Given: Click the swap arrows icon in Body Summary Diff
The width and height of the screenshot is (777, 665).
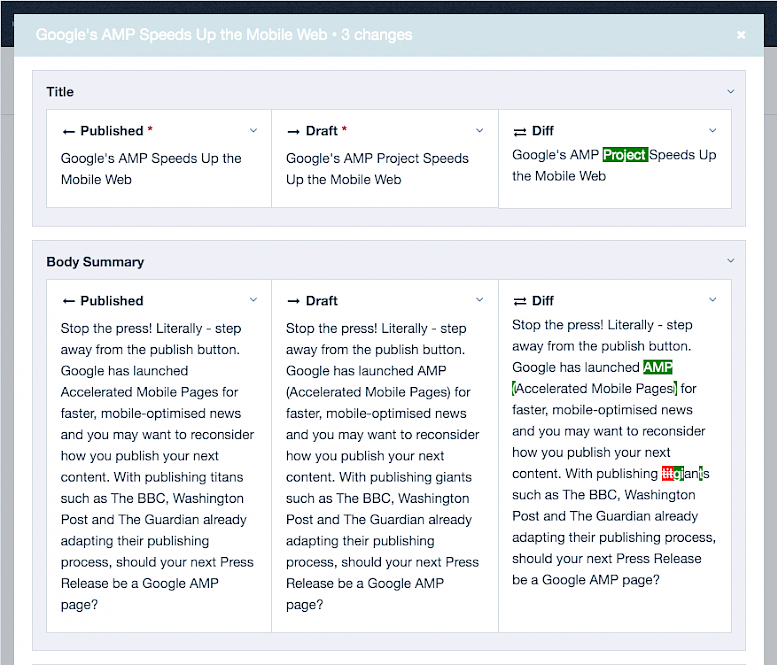Looking at the screenshot, I should pos(519,301).
